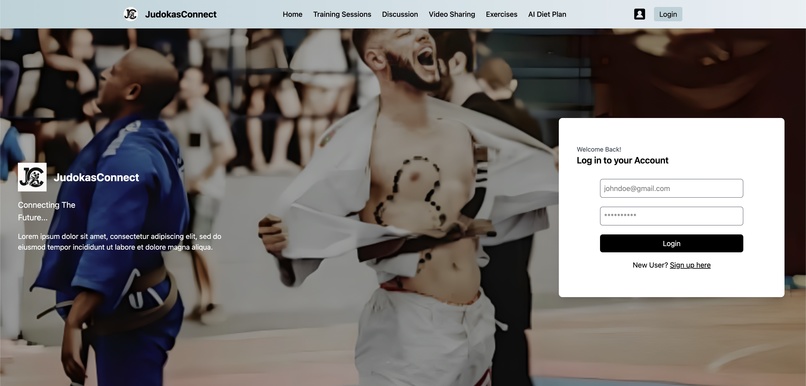
Task: Navigate to Discussion
Action: tap(400, 14)
